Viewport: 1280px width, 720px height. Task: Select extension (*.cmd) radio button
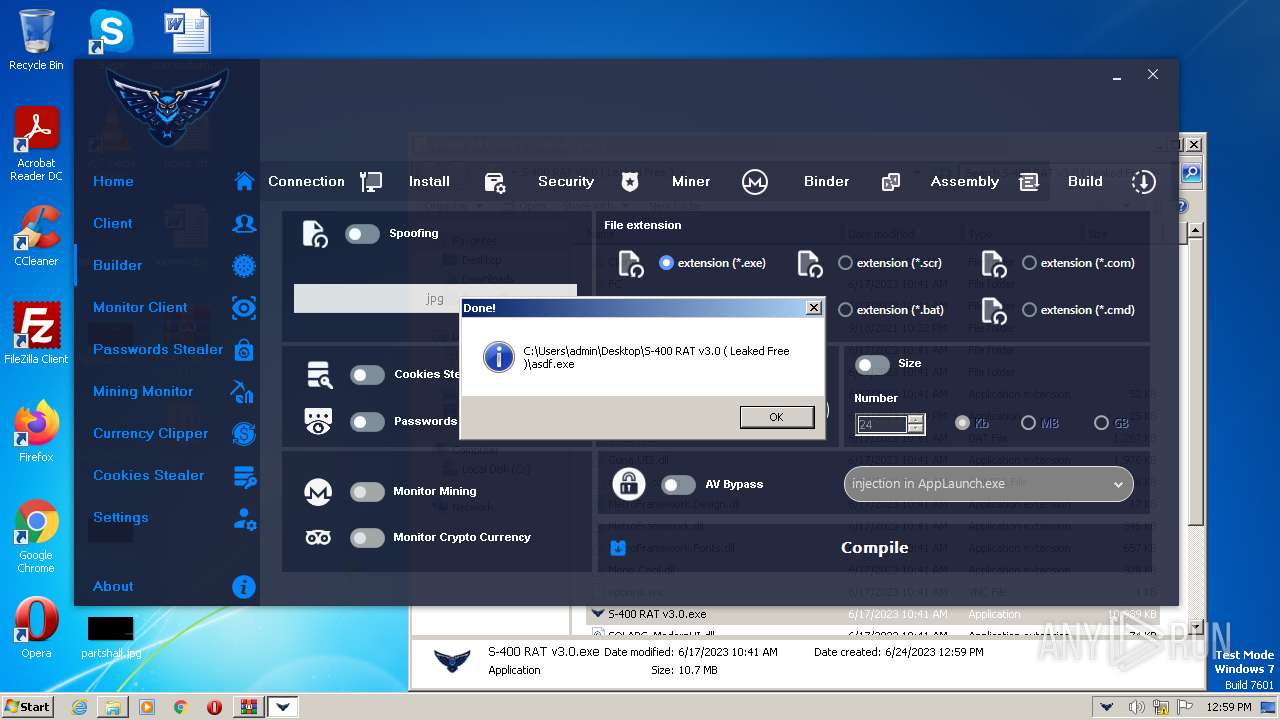[1030, 310]
